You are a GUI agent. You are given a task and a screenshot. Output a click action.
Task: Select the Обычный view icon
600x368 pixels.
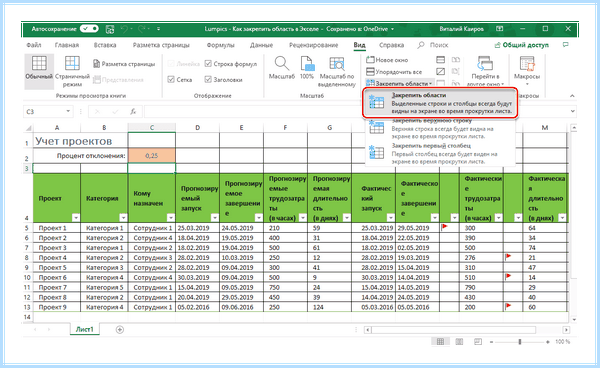pos(39,64)
